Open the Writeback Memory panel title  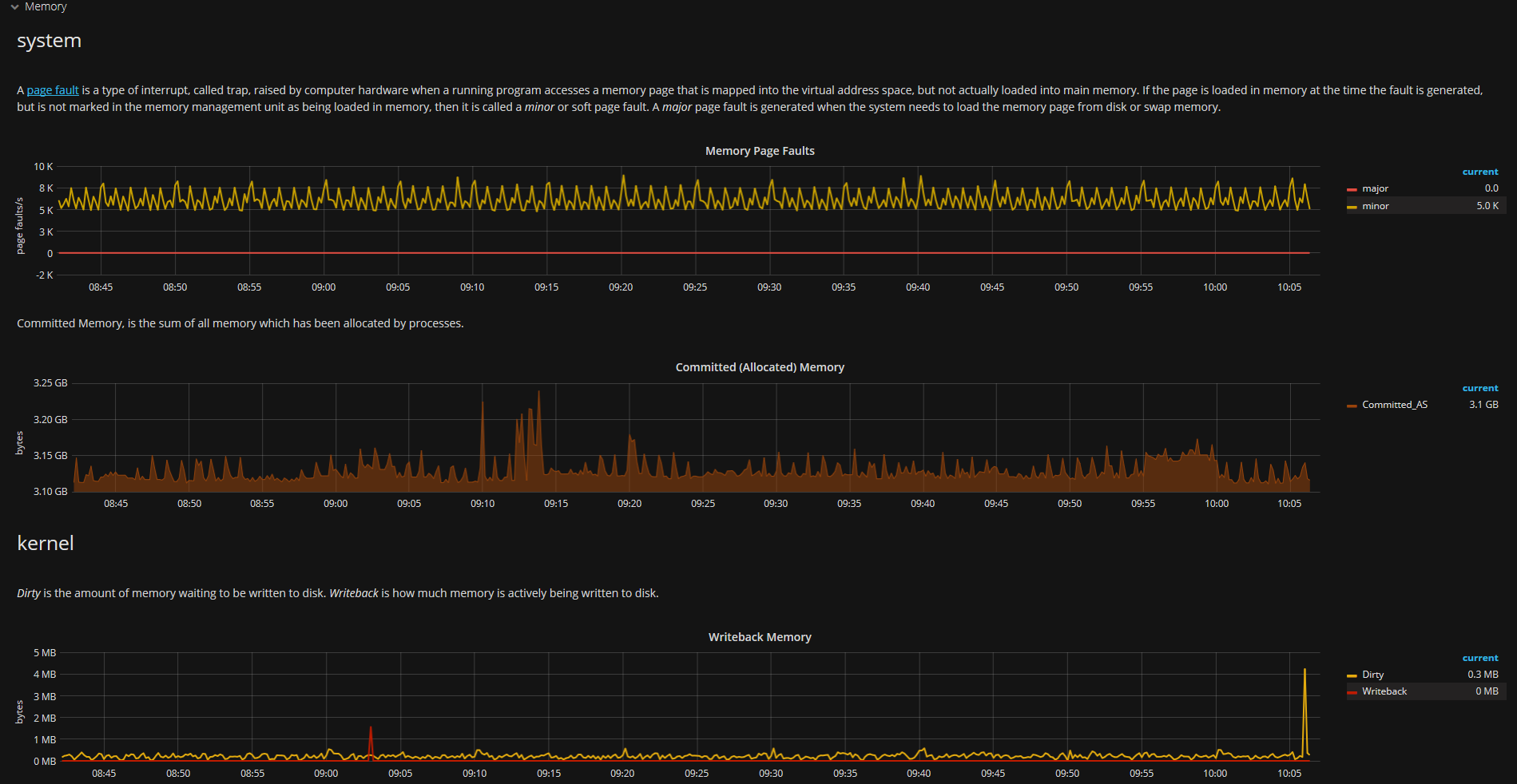760,637
